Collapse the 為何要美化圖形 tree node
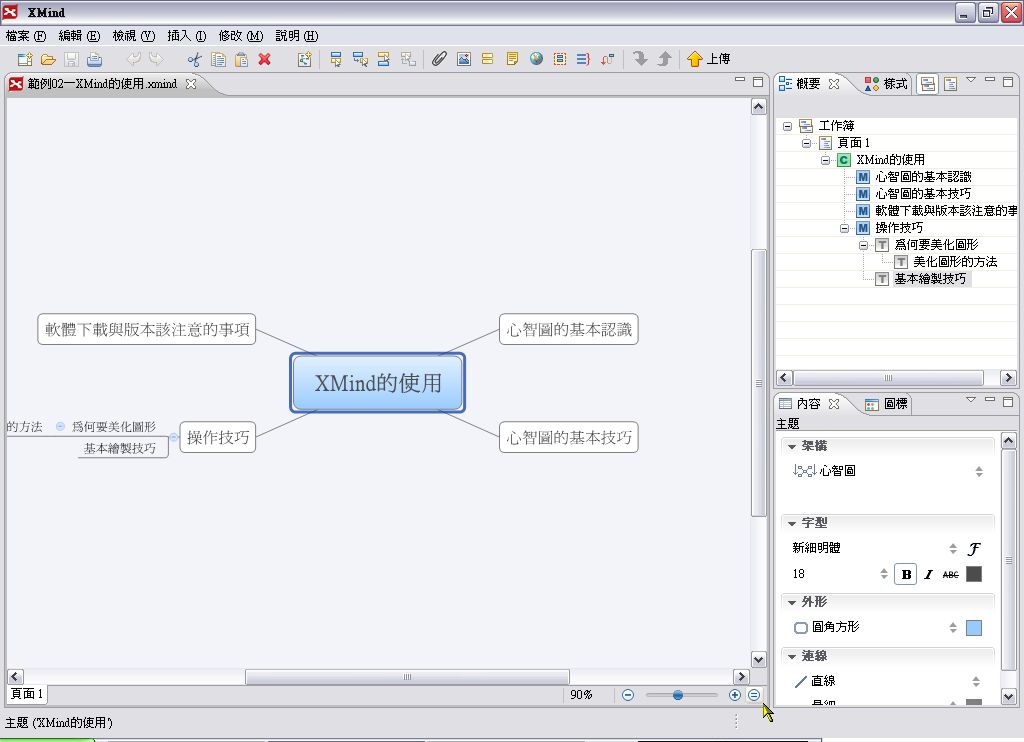Image resolution: width=1024 pixels, height=742 pixels. pyautogui.click(x=863, y=245)
